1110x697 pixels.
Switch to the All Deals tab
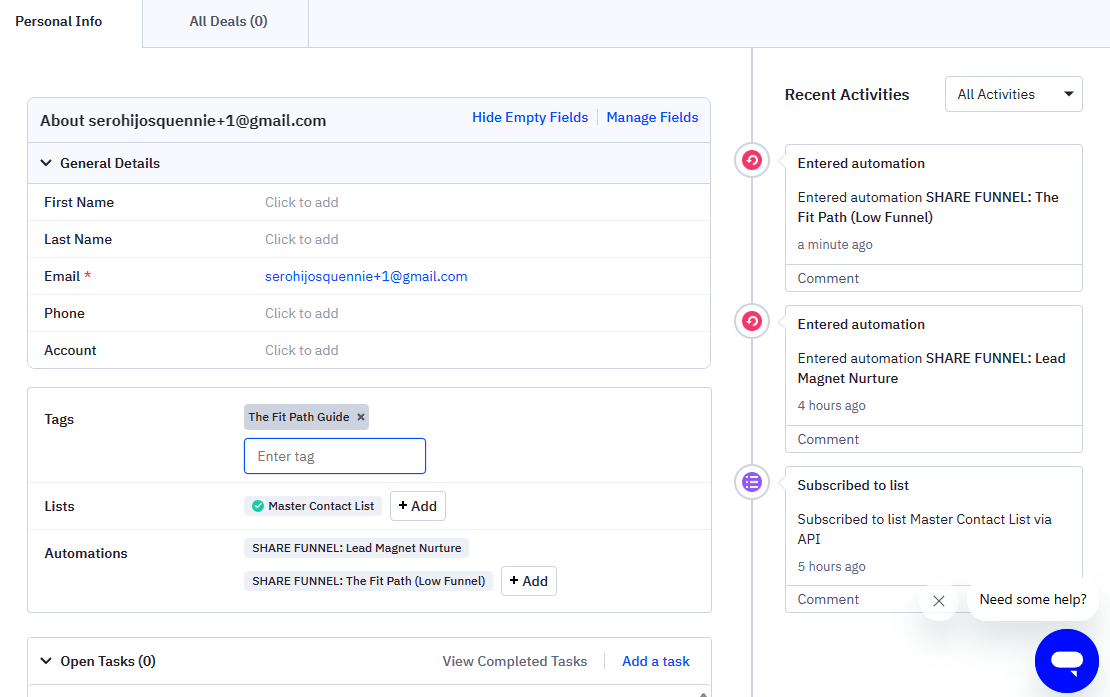[228, 21]
